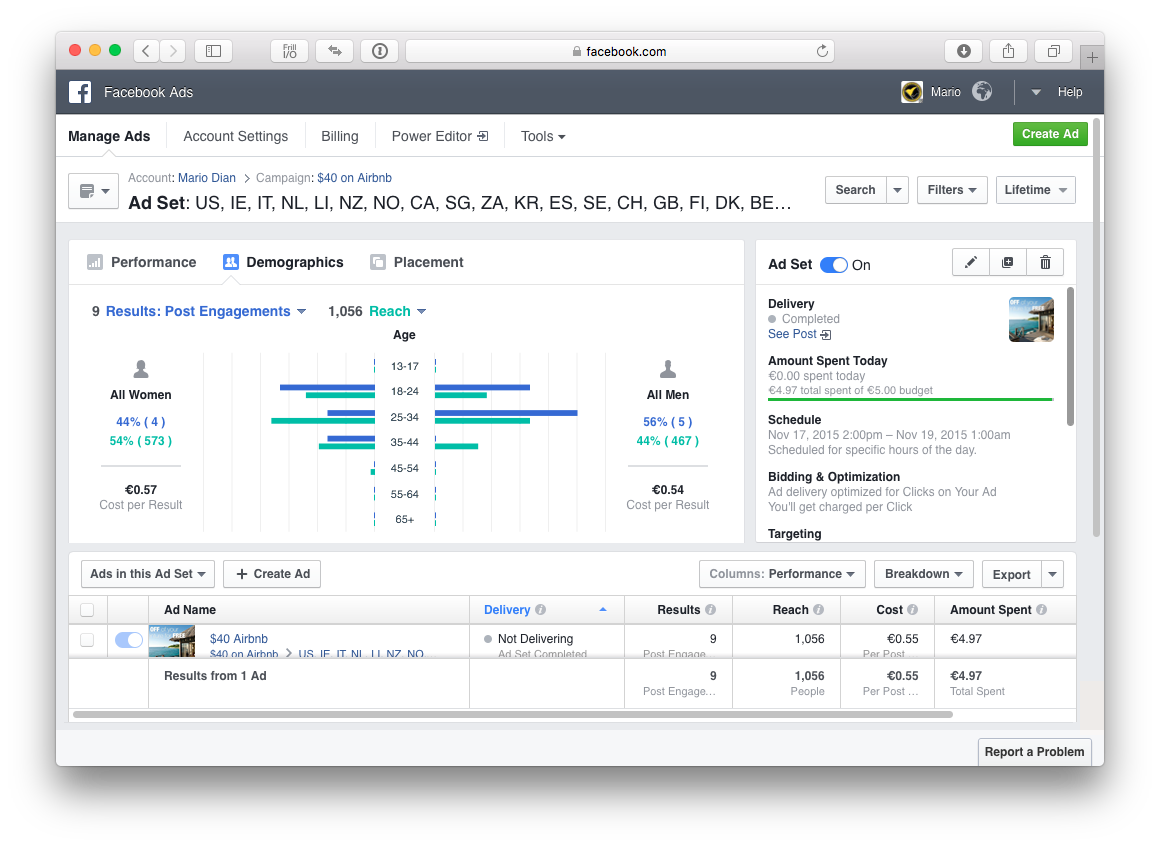Screen dimensions: 1160x846
Task: Open Mario Dian account link
Action: coord(206,177)
